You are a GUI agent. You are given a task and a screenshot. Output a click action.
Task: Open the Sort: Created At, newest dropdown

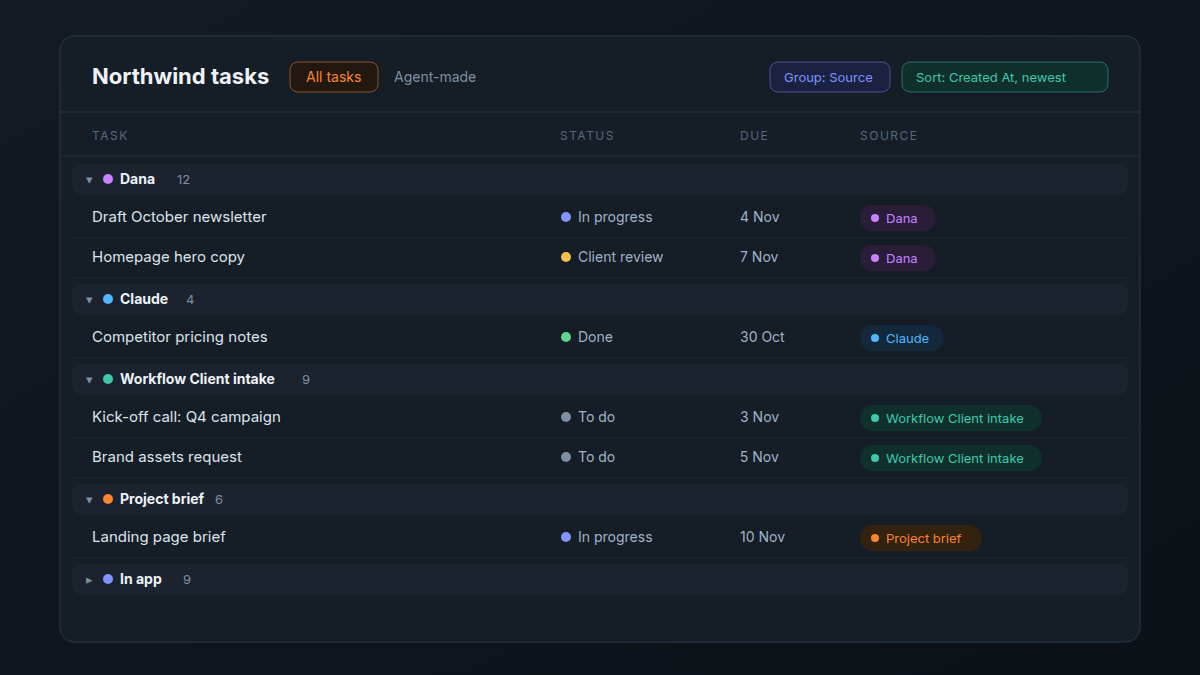(x=1004, y=77)
